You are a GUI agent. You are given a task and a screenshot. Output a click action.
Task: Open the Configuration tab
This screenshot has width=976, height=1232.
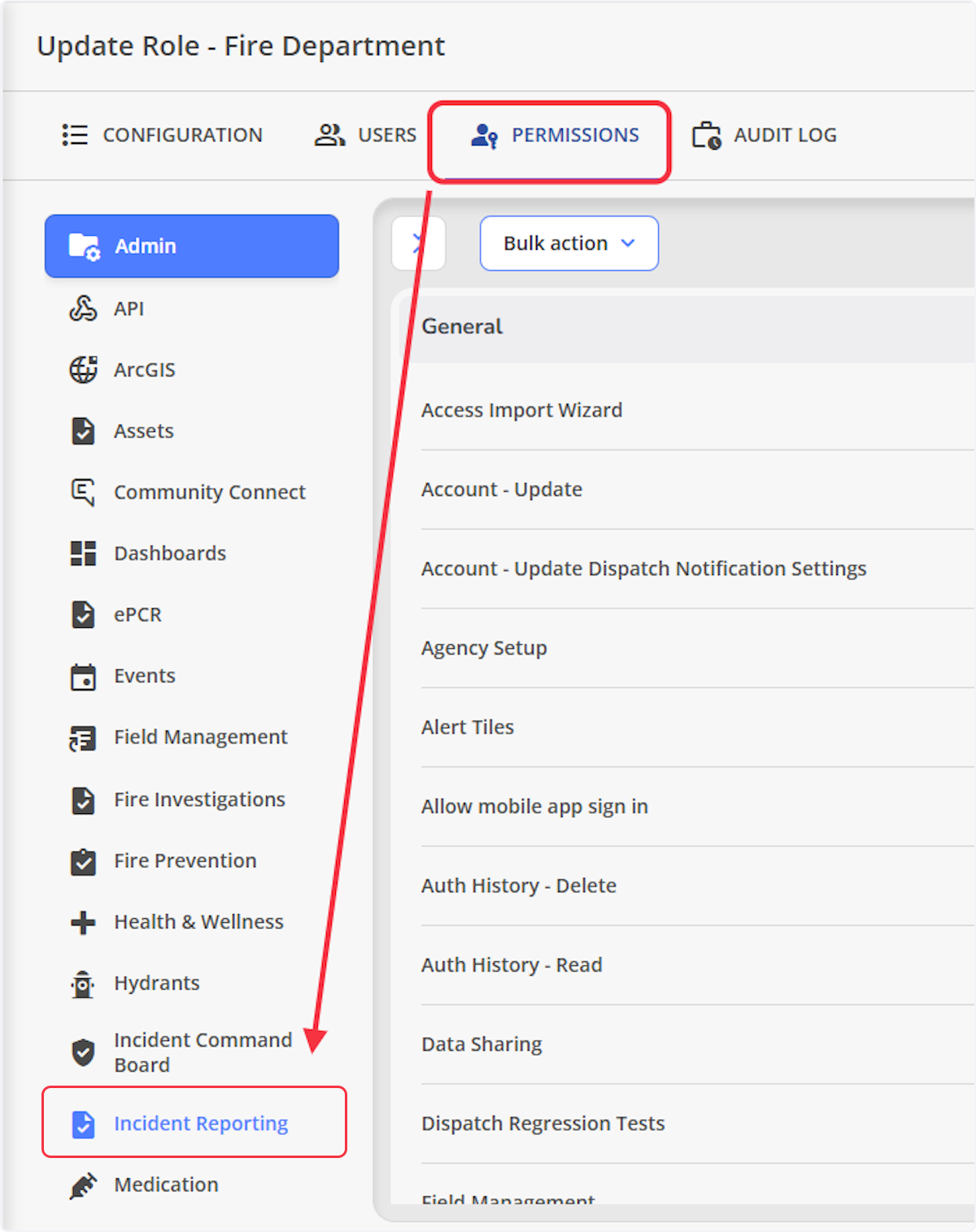click(163, 135)
